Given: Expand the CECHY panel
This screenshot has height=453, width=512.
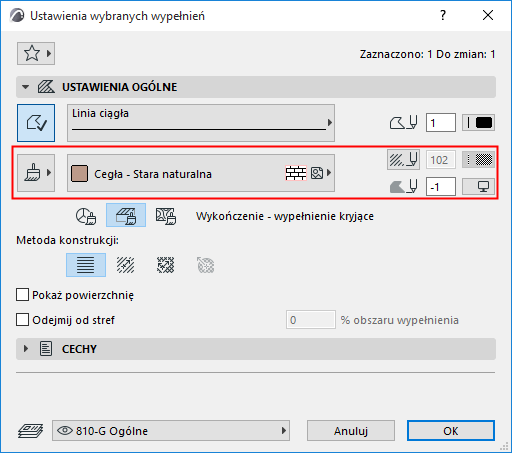Looking at the screenshot, I should pyautogui.click(x=25, y=349).
